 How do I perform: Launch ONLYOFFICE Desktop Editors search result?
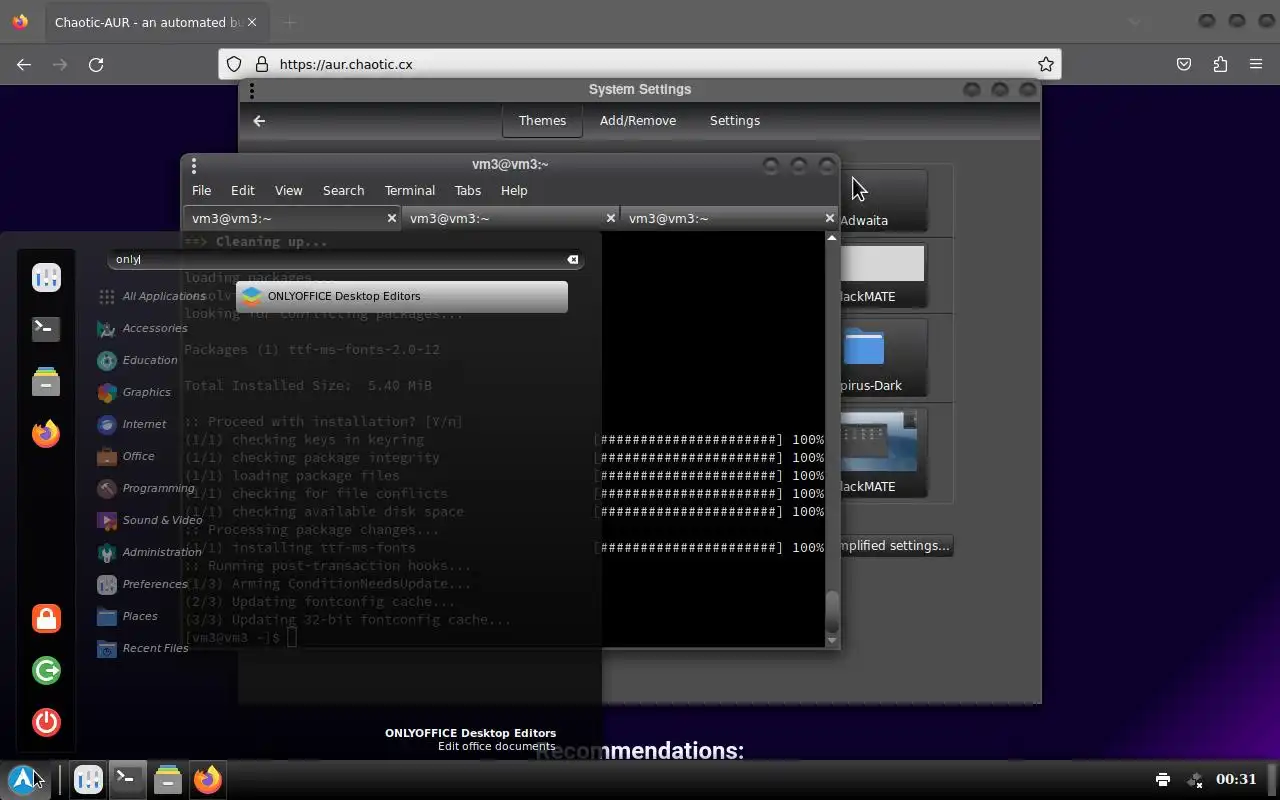402,296
